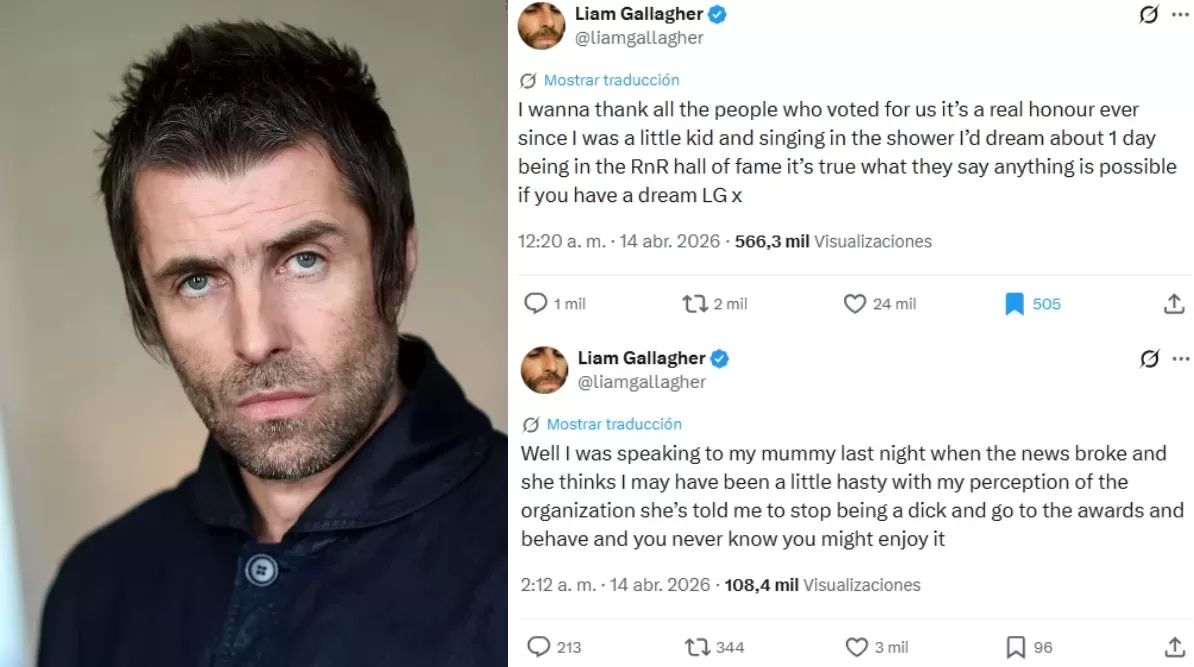Reply to the first tweet
The height and width of the screenshot is (667, 1194).
pos(537,303)
